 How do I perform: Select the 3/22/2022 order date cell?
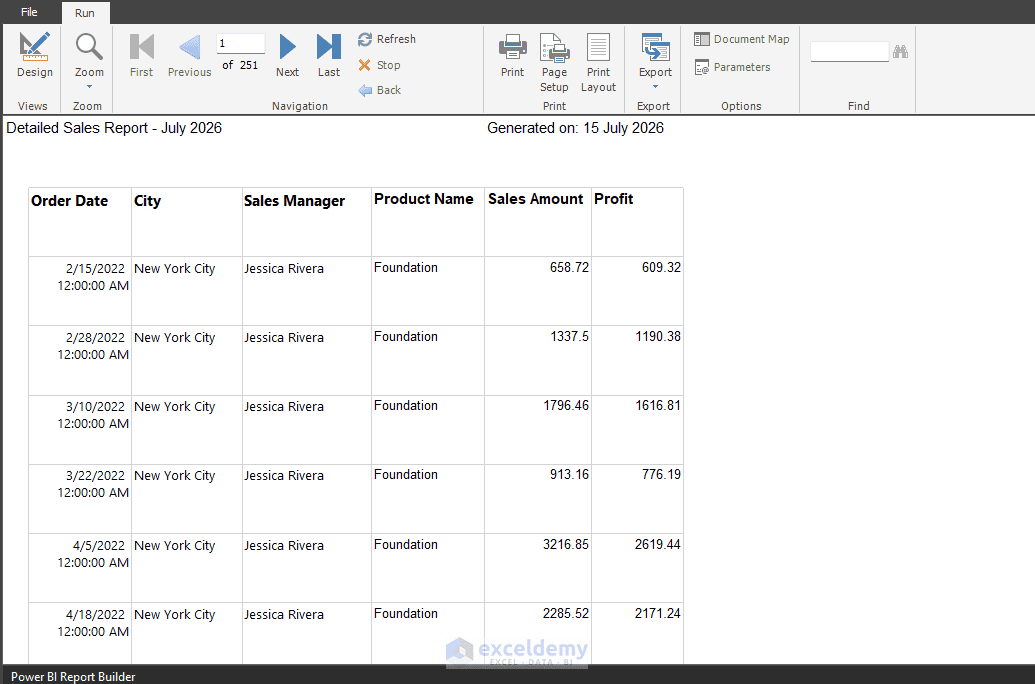click(x=80, y=498)
